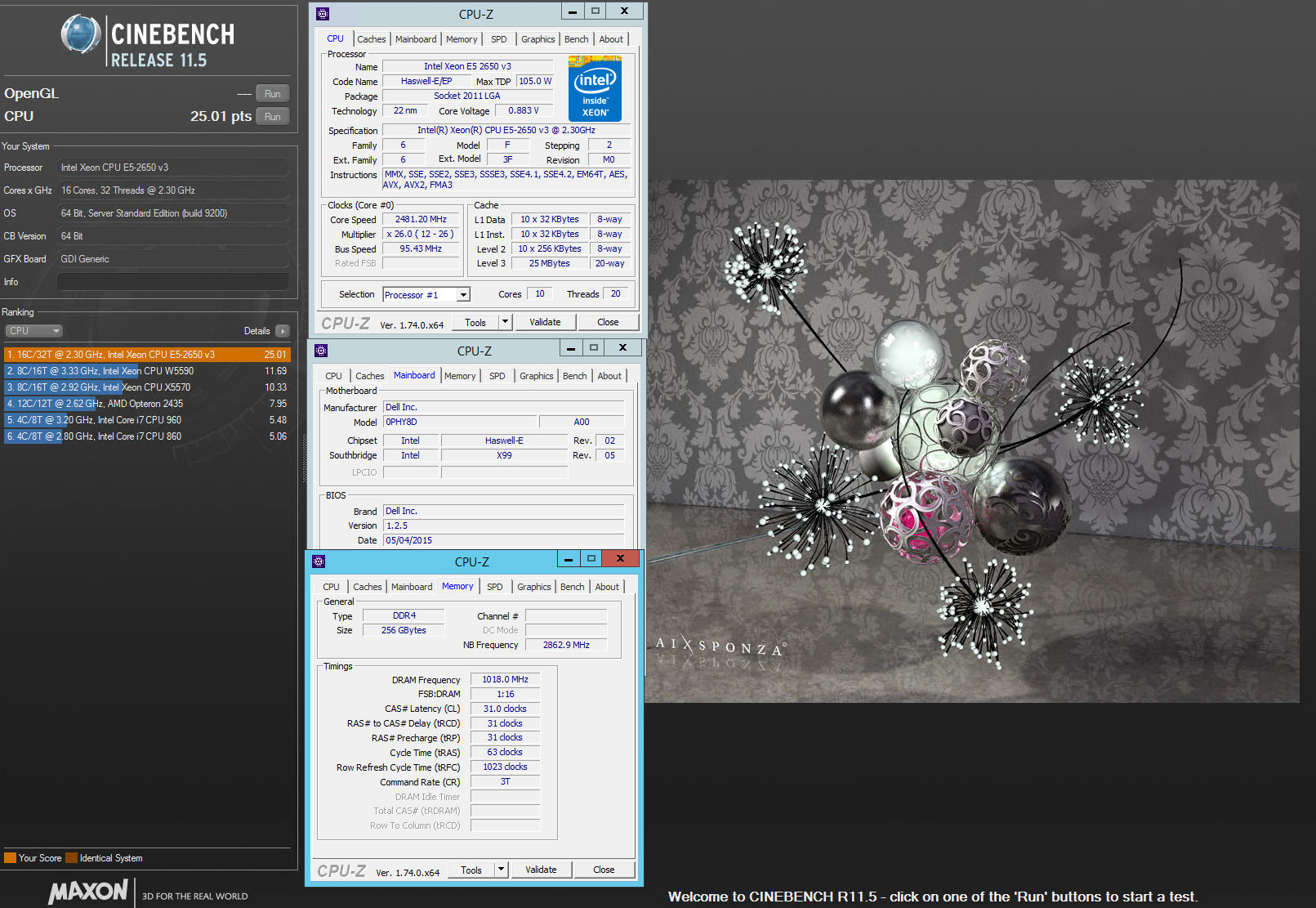This screenshot has width=1316, height=908.
Task: Open Caches tab in Memory window
Action: click(368, 587)
